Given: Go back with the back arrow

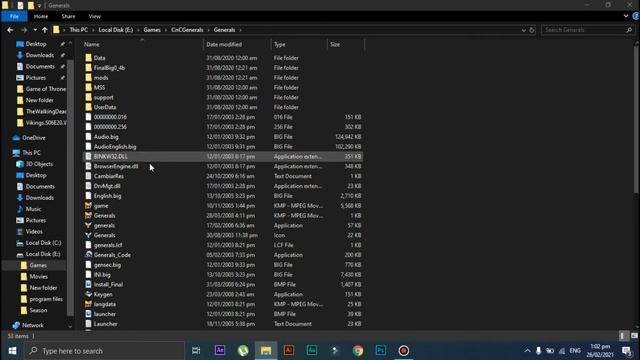Looking at the screenshot, I should coord(10,30).
